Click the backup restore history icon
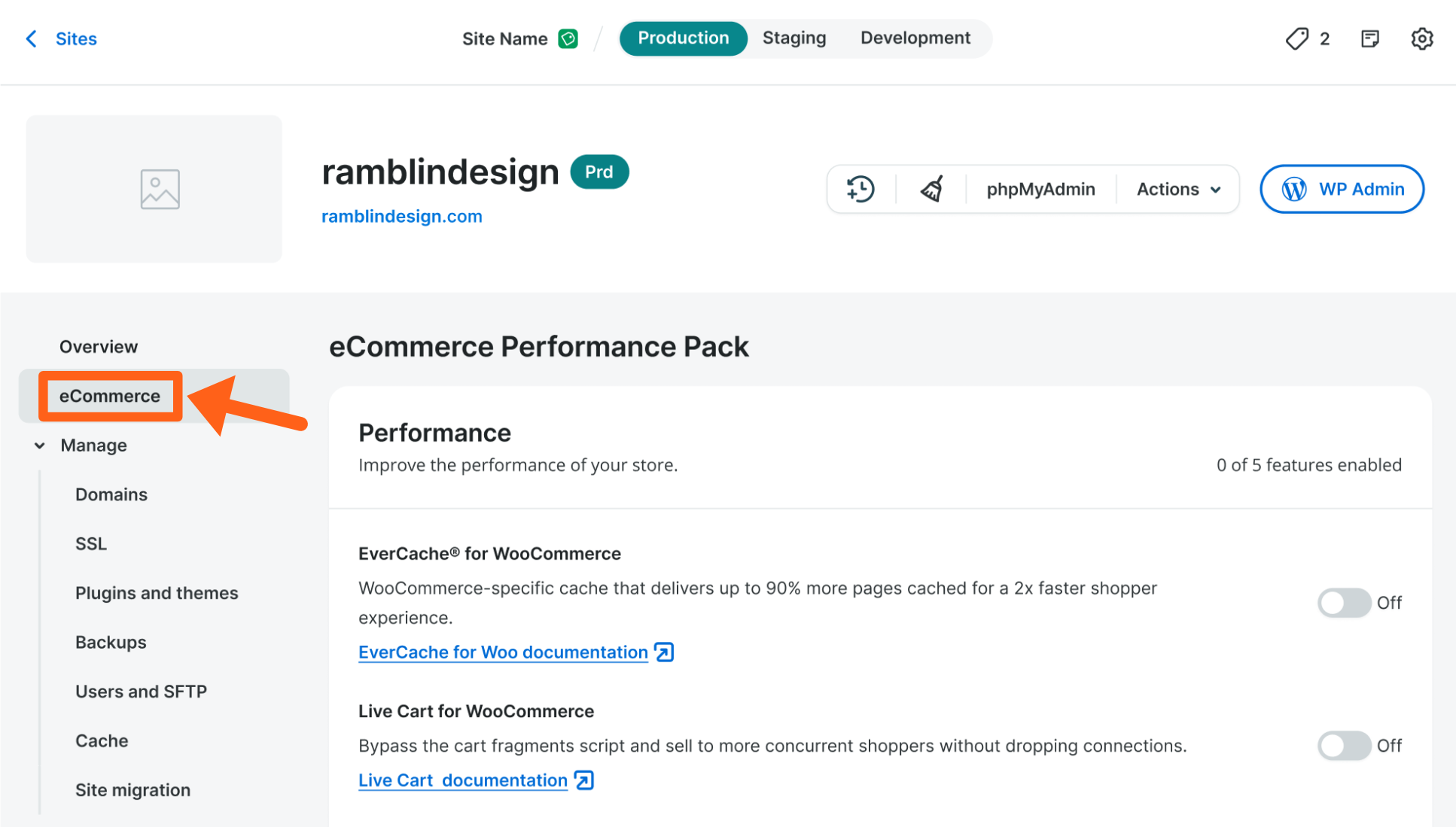This screenshot has height=827, width=1456. (x=860, y=189)
